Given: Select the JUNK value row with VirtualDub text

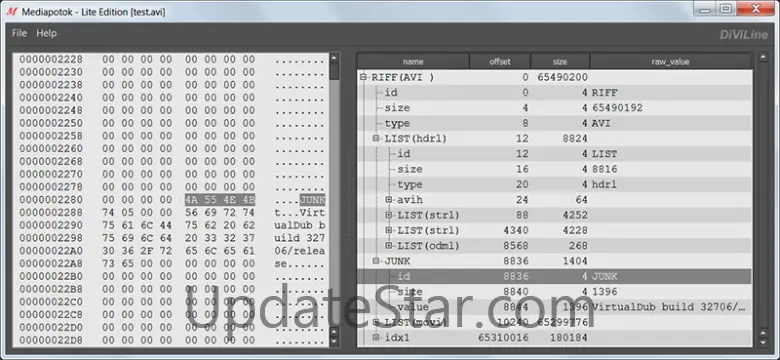Looking at the screenshot, I should pyautogui.click(x=555, y=307).
